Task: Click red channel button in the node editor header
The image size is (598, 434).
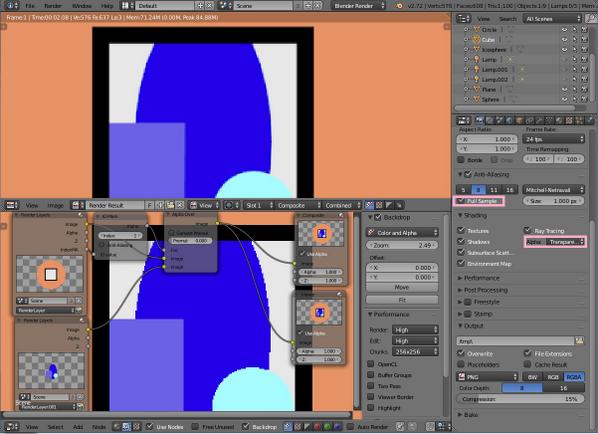Action: (317, 426)
